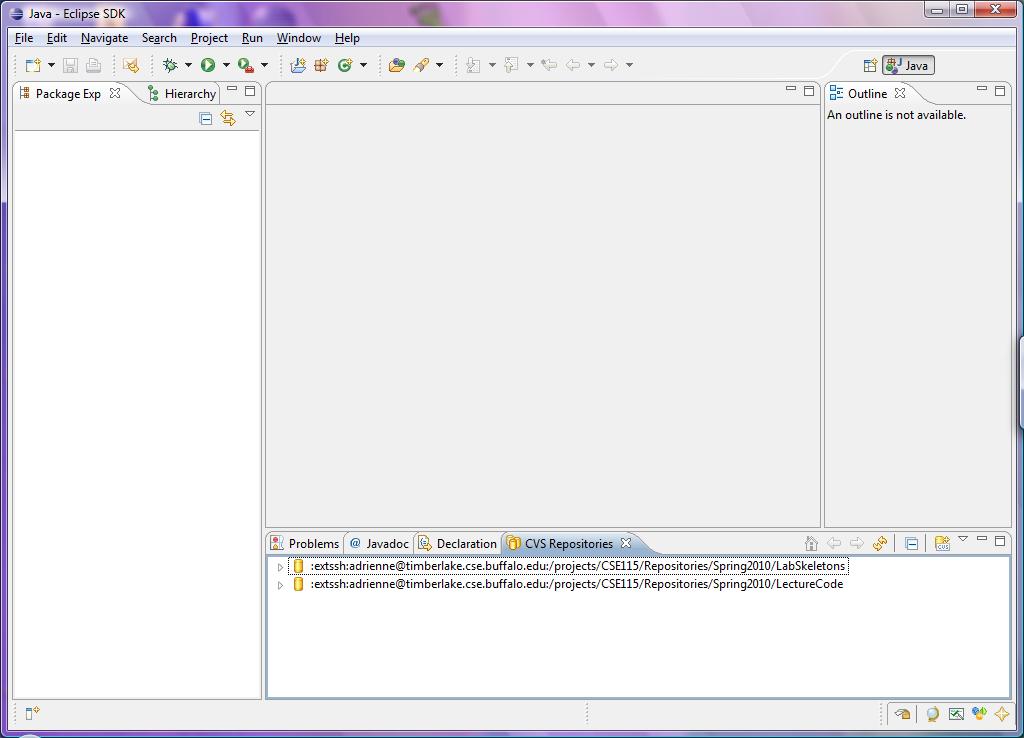1024x738 pixels.
Task: Click the Debug bug icon in toolbar
Action: point(170,65)
